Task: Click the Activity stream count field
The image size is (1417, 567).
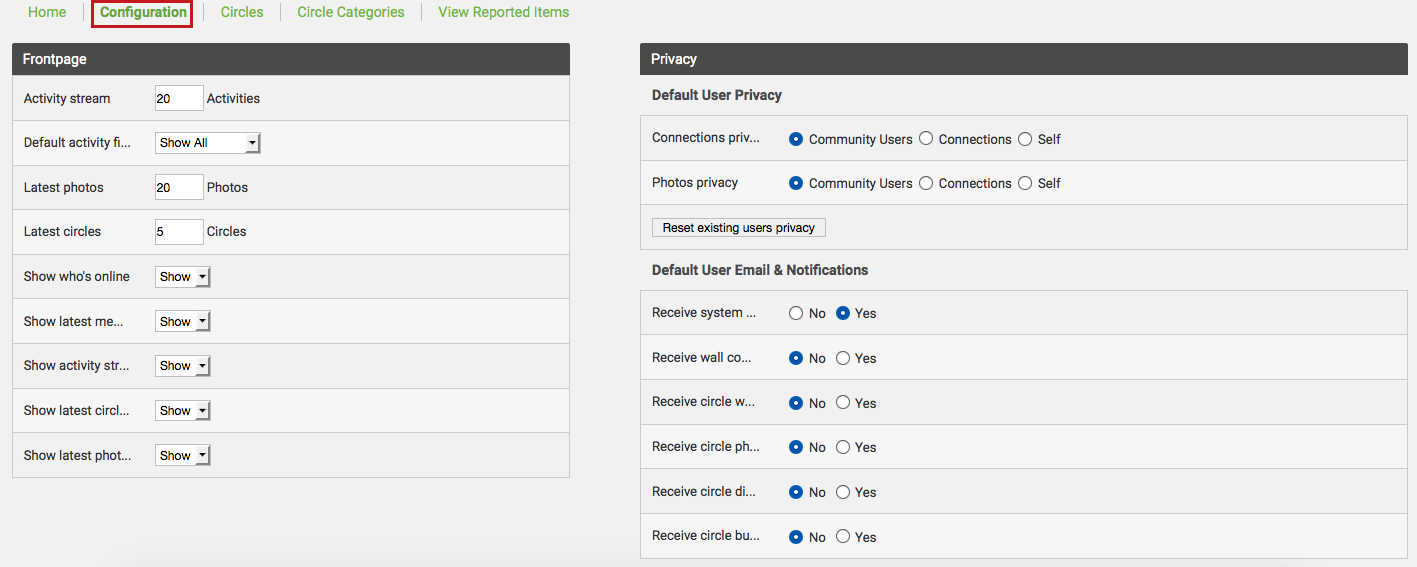Action: click(178, 98)
